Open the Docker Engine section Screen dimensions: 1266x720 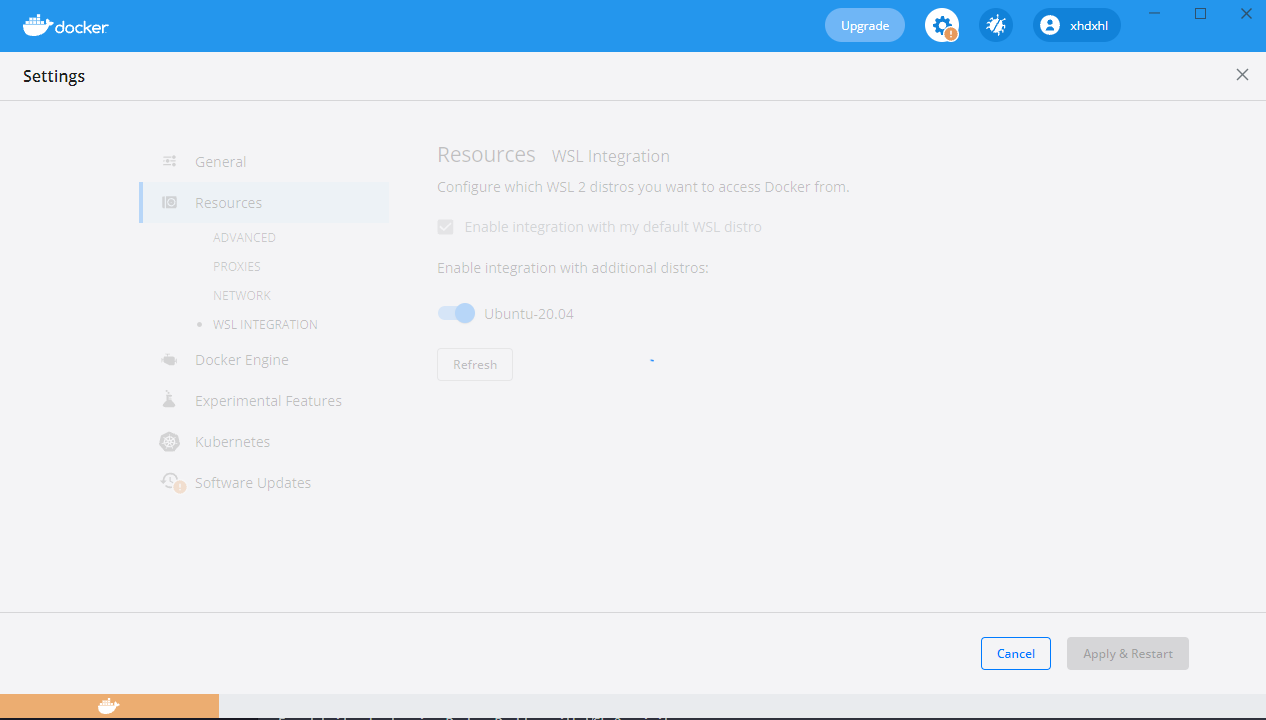265,359
